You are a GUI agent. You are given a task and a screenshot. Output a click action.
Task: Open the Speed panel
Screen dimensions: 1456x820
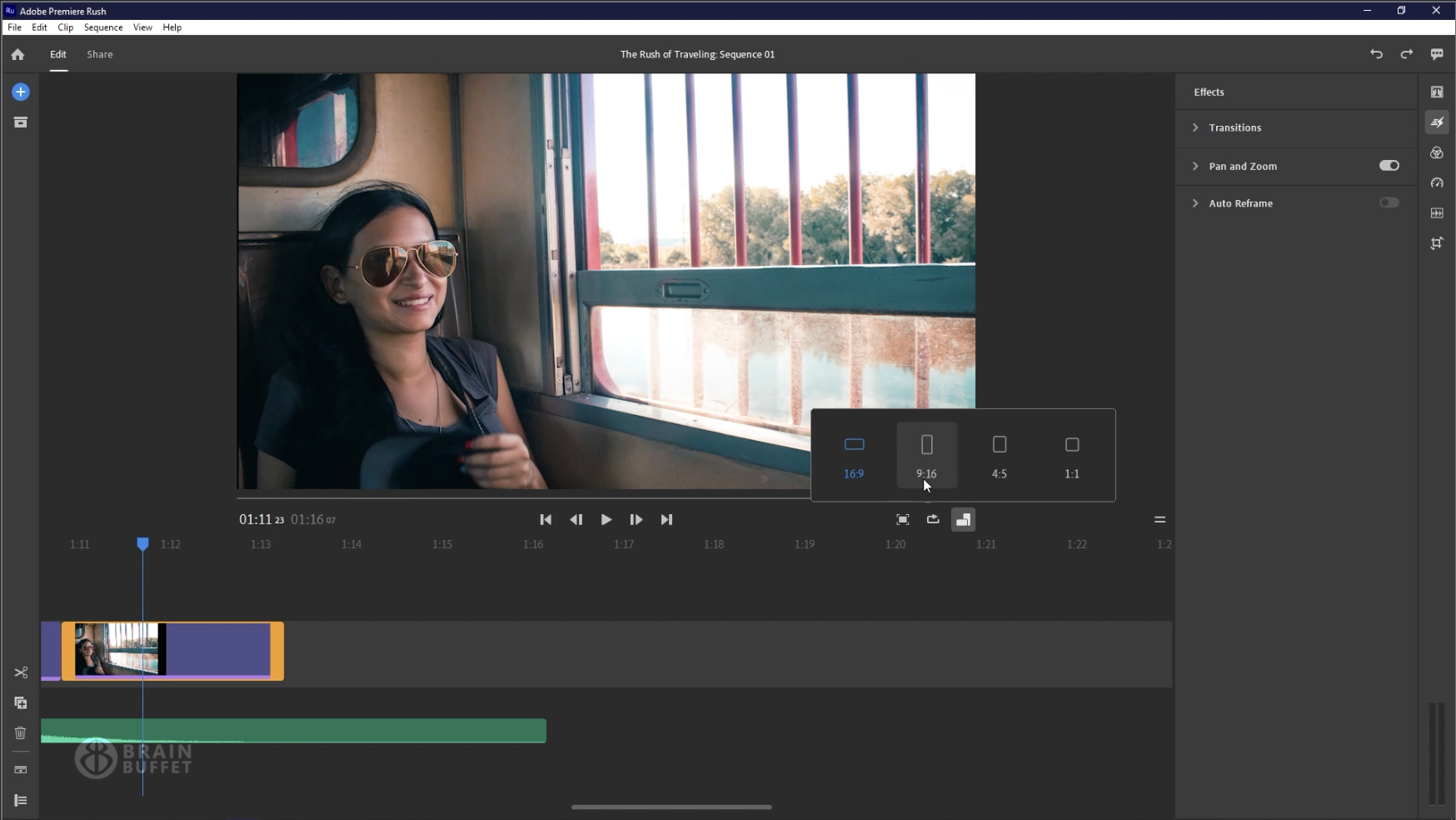click(1437, 183)
